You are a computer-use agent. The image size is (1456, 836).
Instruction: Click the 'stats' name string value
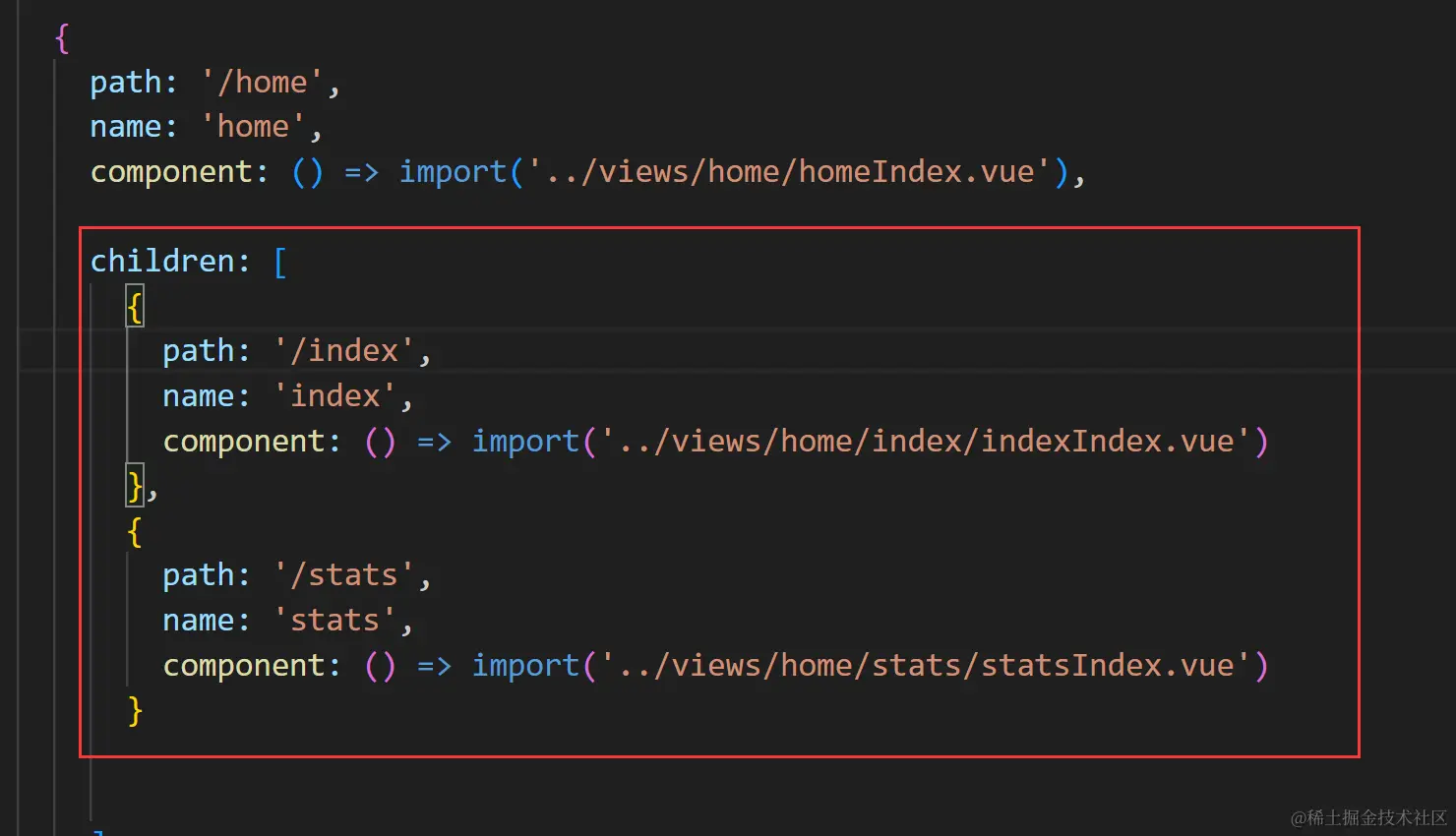(x=334, y=621)
